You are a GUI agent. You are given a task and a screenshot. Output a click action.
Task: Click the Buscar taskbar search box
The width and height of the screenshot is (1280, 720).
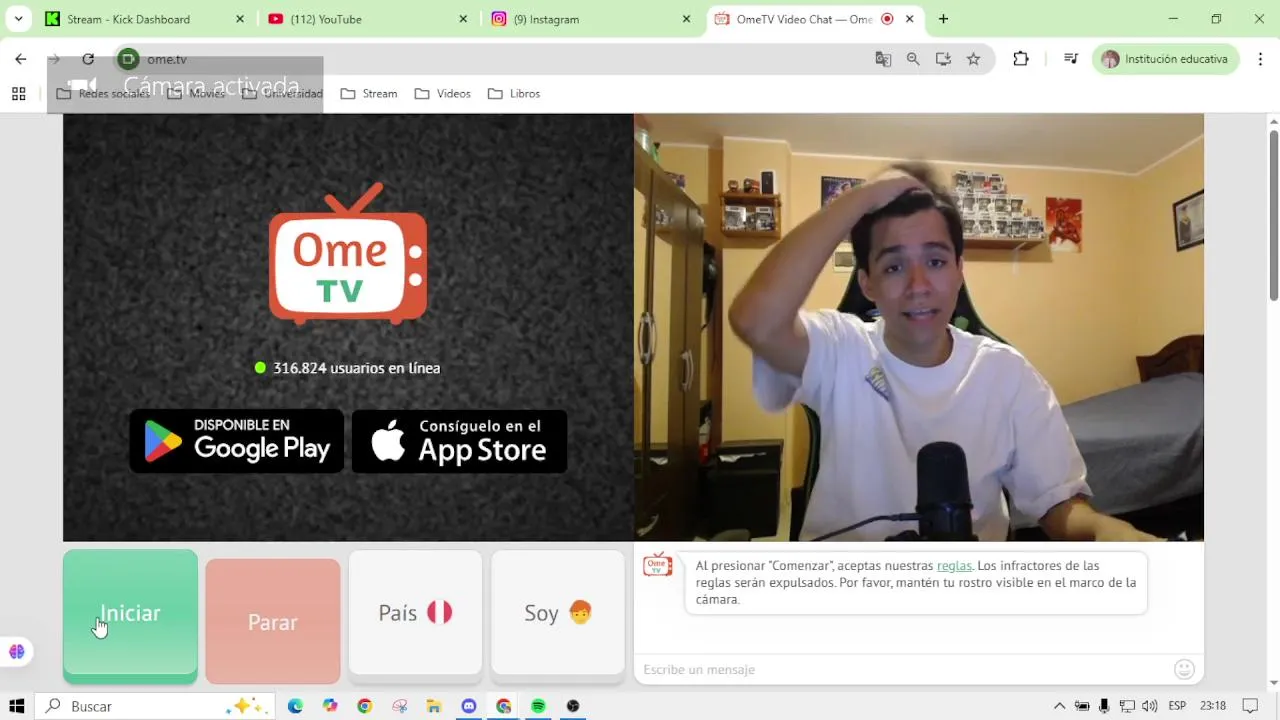pos(153,706)
